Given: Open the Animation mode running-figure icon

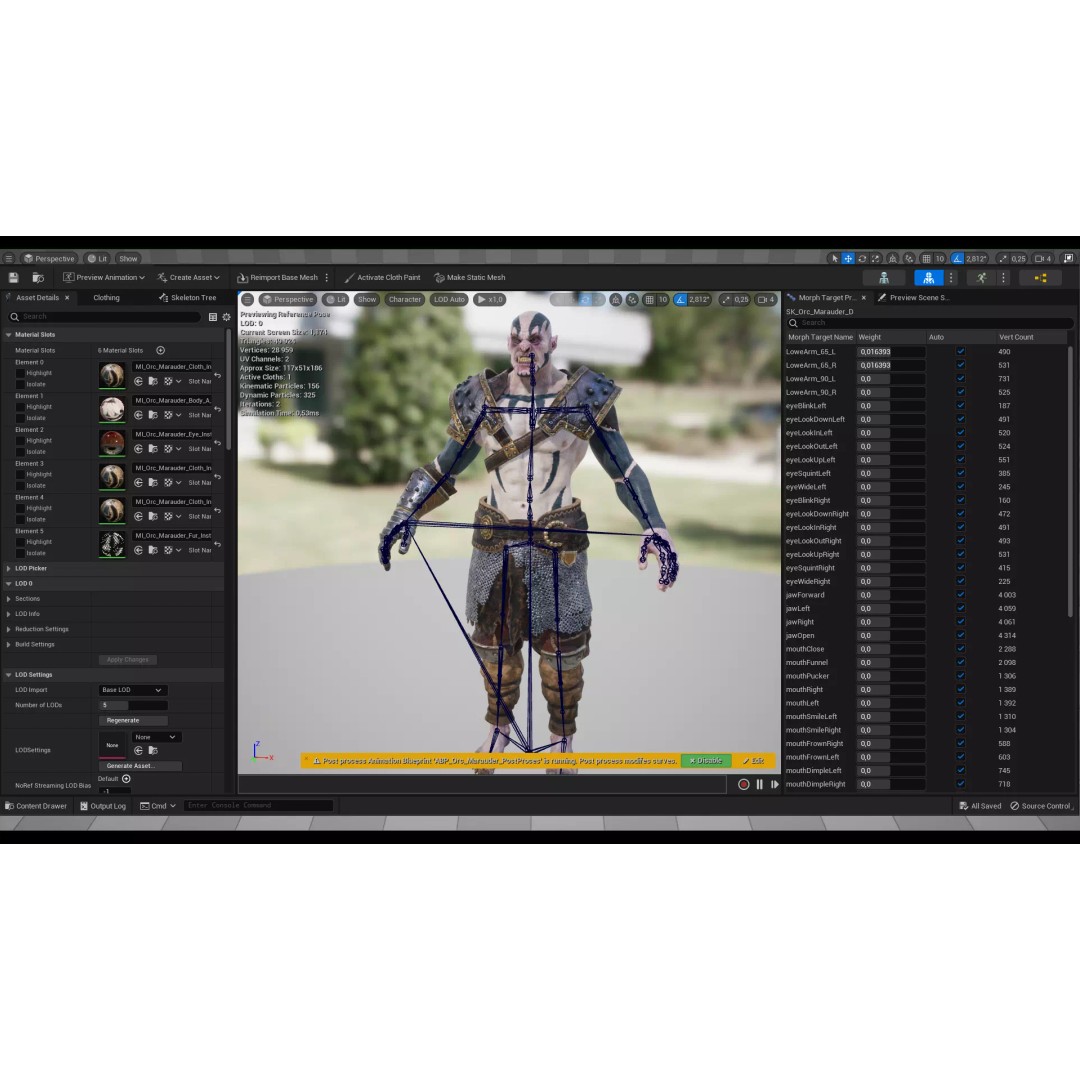Looking at the screenshot, I should point(981,278).
